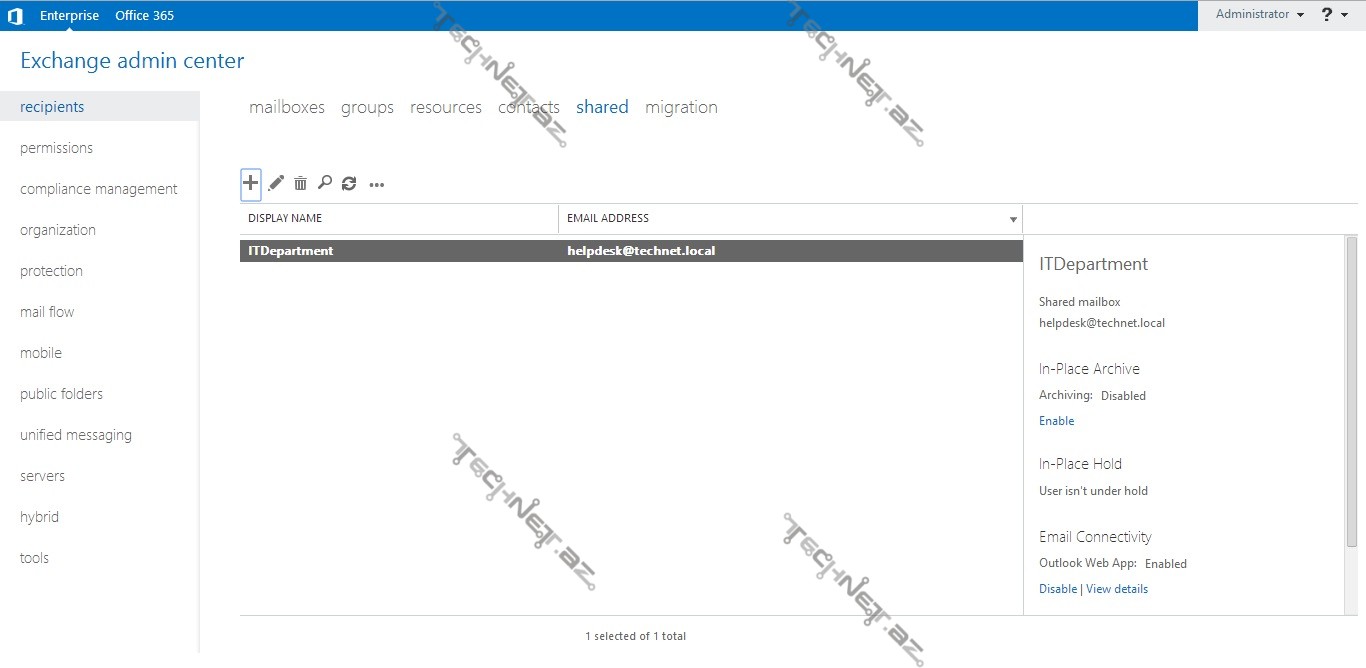Screen dimensions: 1366x668
Task: Switch to the migration tab
Action: tap(681, 107)
